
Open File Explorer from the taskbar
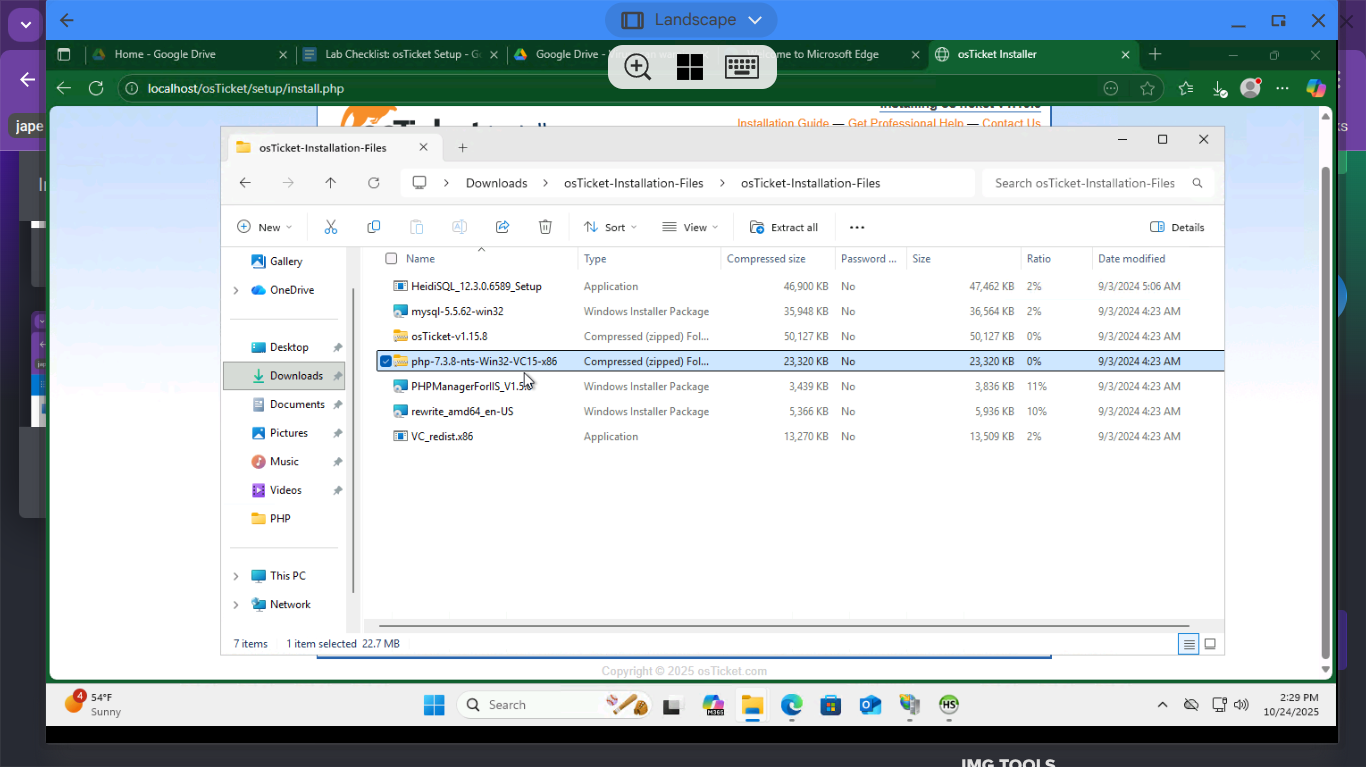[x=752, y=705]
